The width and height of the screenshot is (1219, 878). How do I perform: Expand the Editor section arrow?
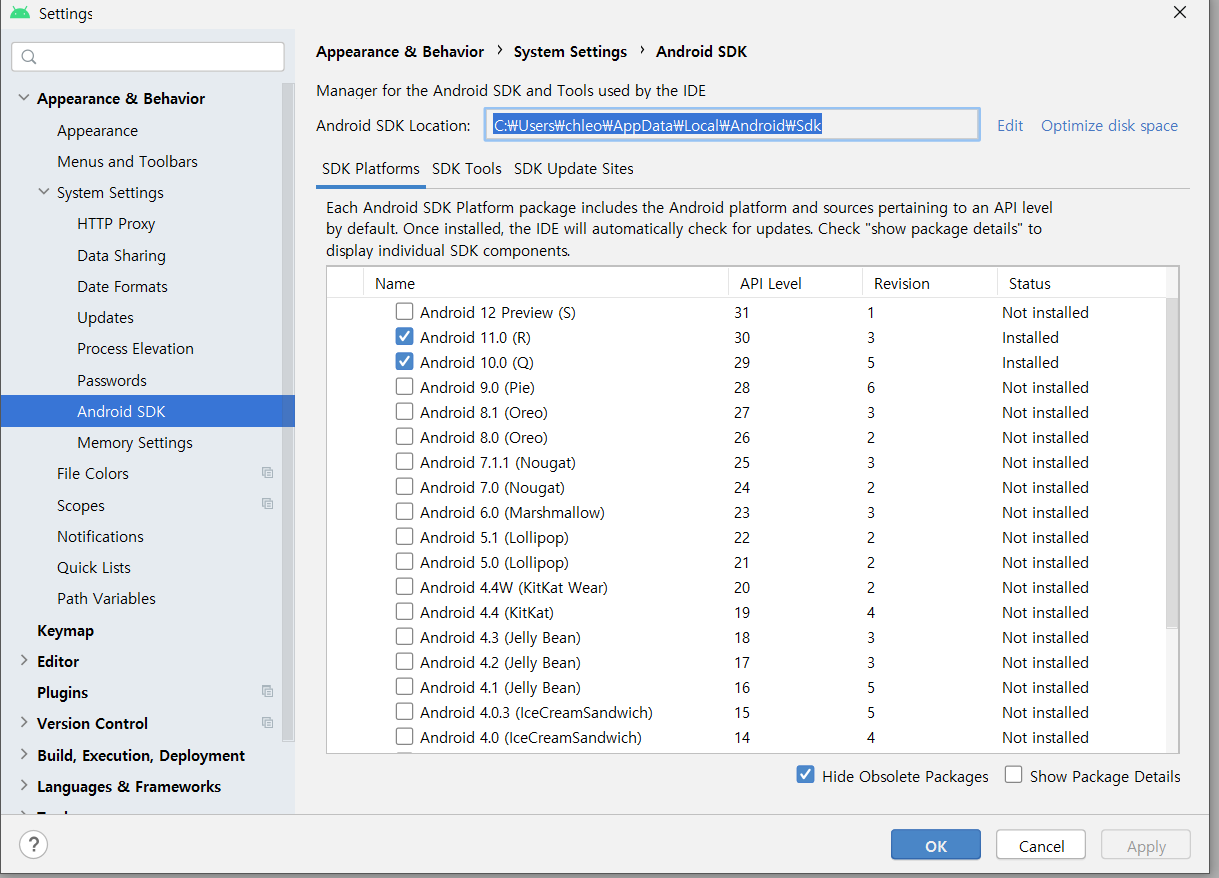click(24, 661)
